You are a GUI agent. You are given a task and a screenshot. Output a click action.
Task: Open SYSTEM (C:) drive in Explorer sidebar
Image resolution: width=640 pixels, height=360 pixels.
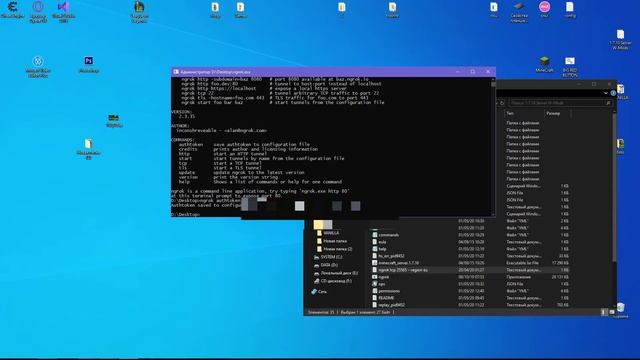click(328, 257)
